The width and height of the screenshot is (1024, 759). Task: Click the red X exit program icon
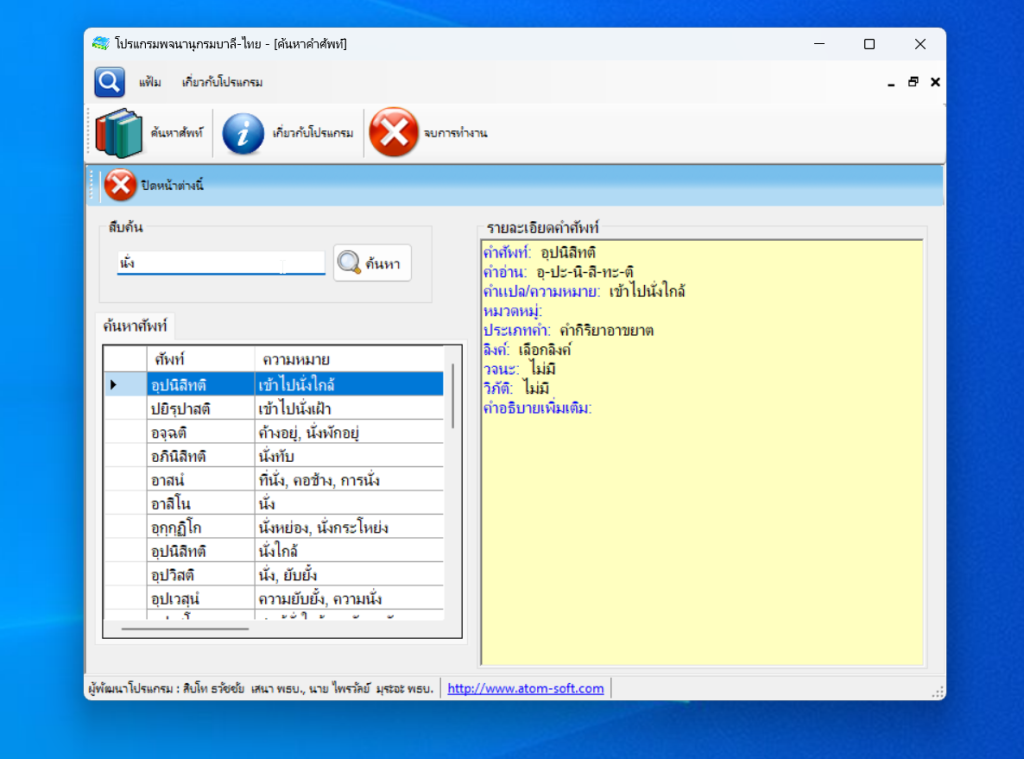click(x=393, y=133)
